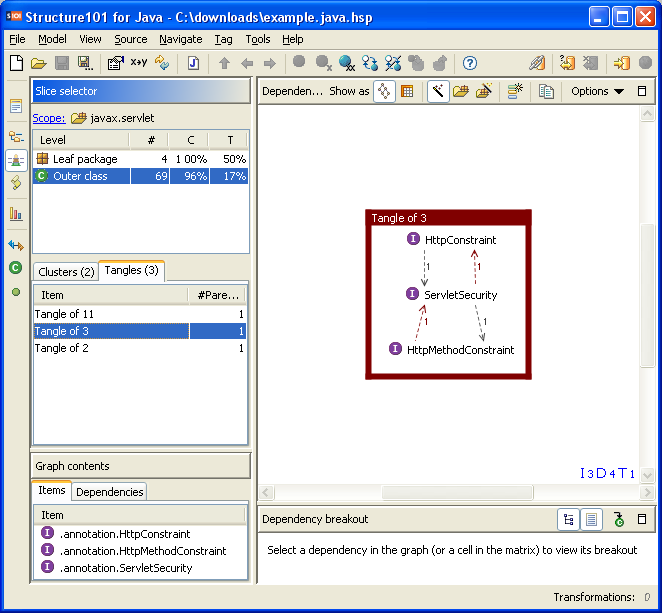Click the green circular arrow breakout icon
The image size is (662, 613).
[619, 519]
